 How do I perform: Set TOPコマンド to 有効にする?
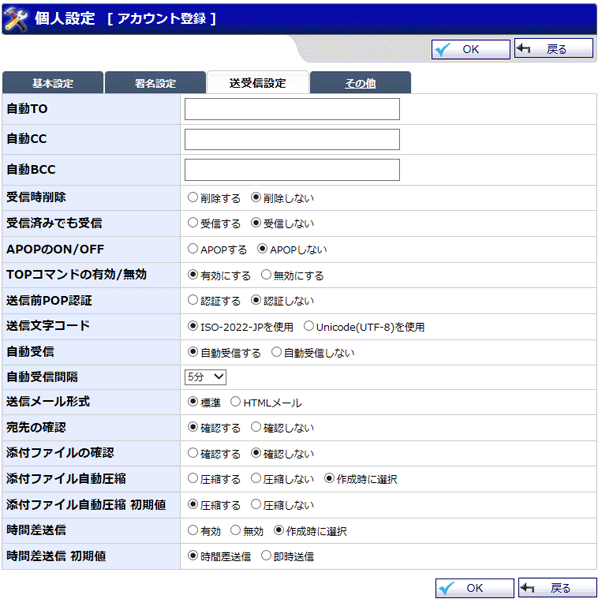(x=192, y=274)
